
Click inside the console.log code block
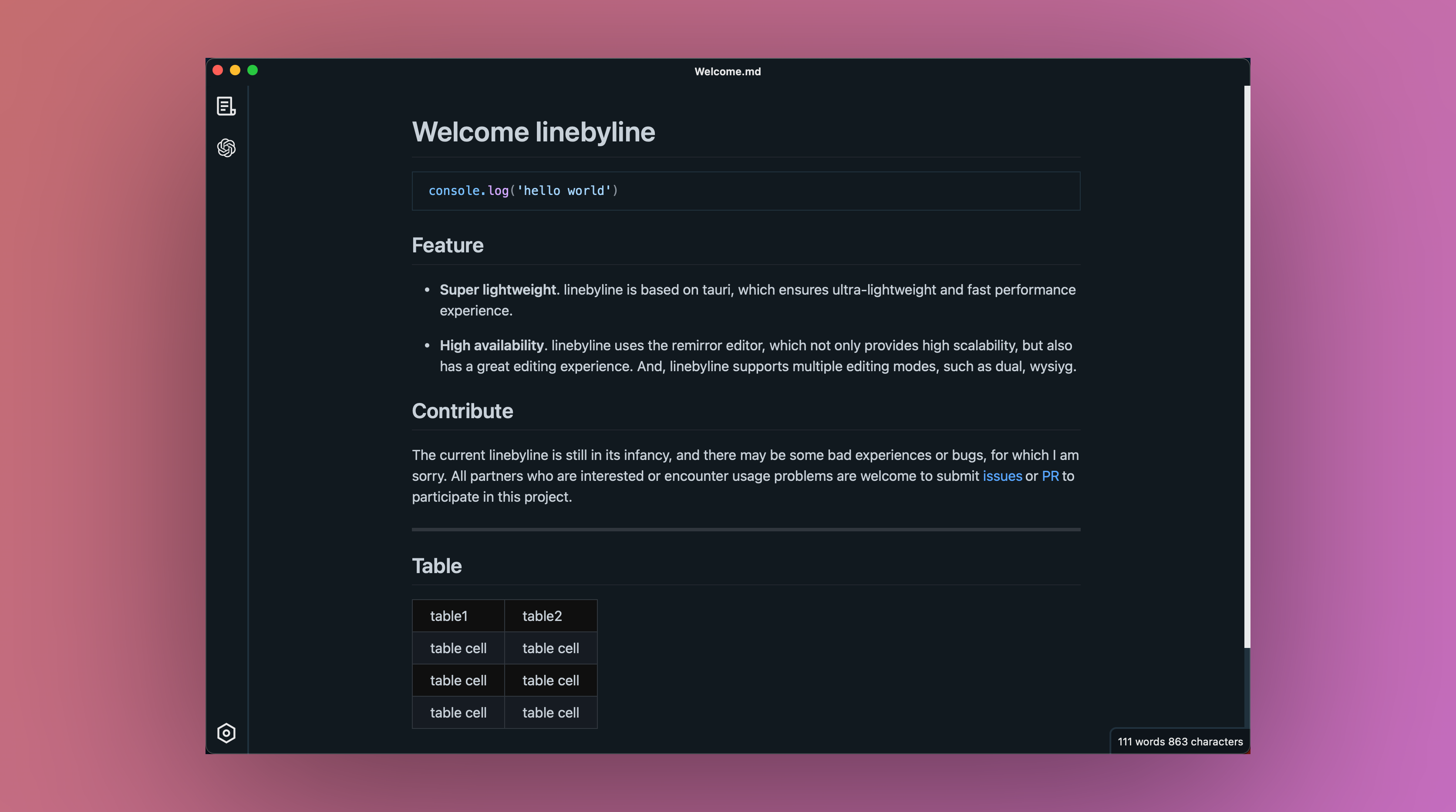click(745, 191)
